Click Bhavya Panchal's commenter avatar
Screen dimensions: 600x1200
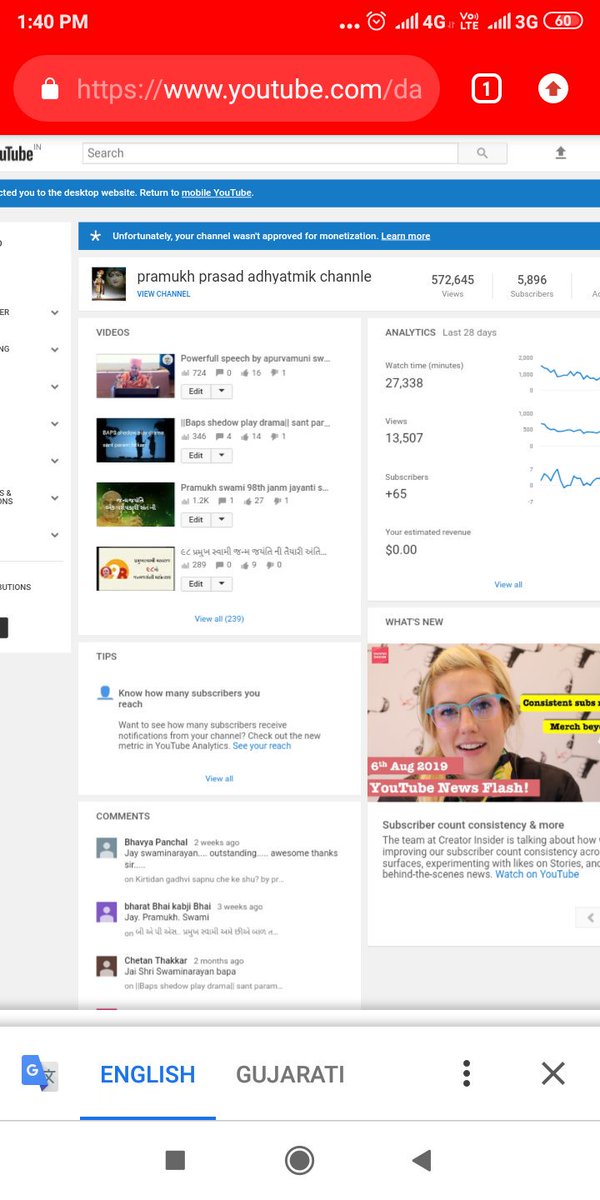[x=107, y=848]
